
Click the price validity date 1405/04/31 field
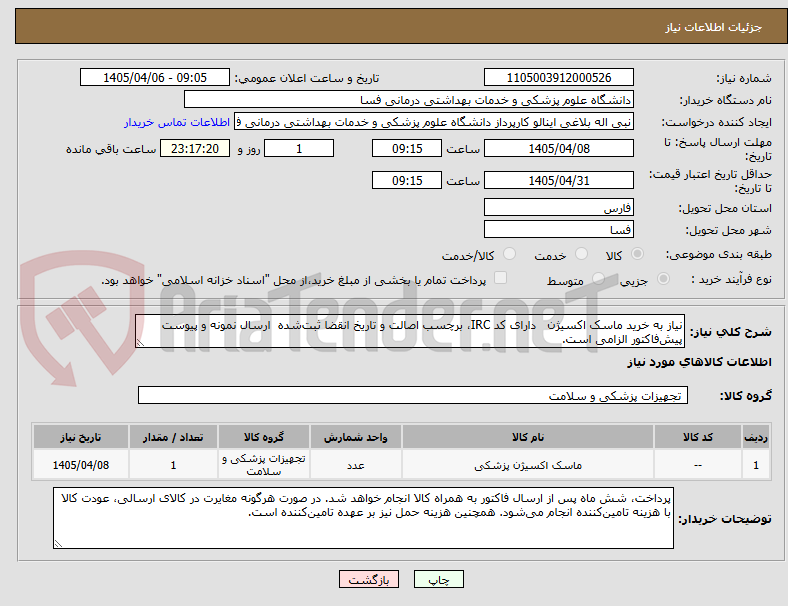559,180
